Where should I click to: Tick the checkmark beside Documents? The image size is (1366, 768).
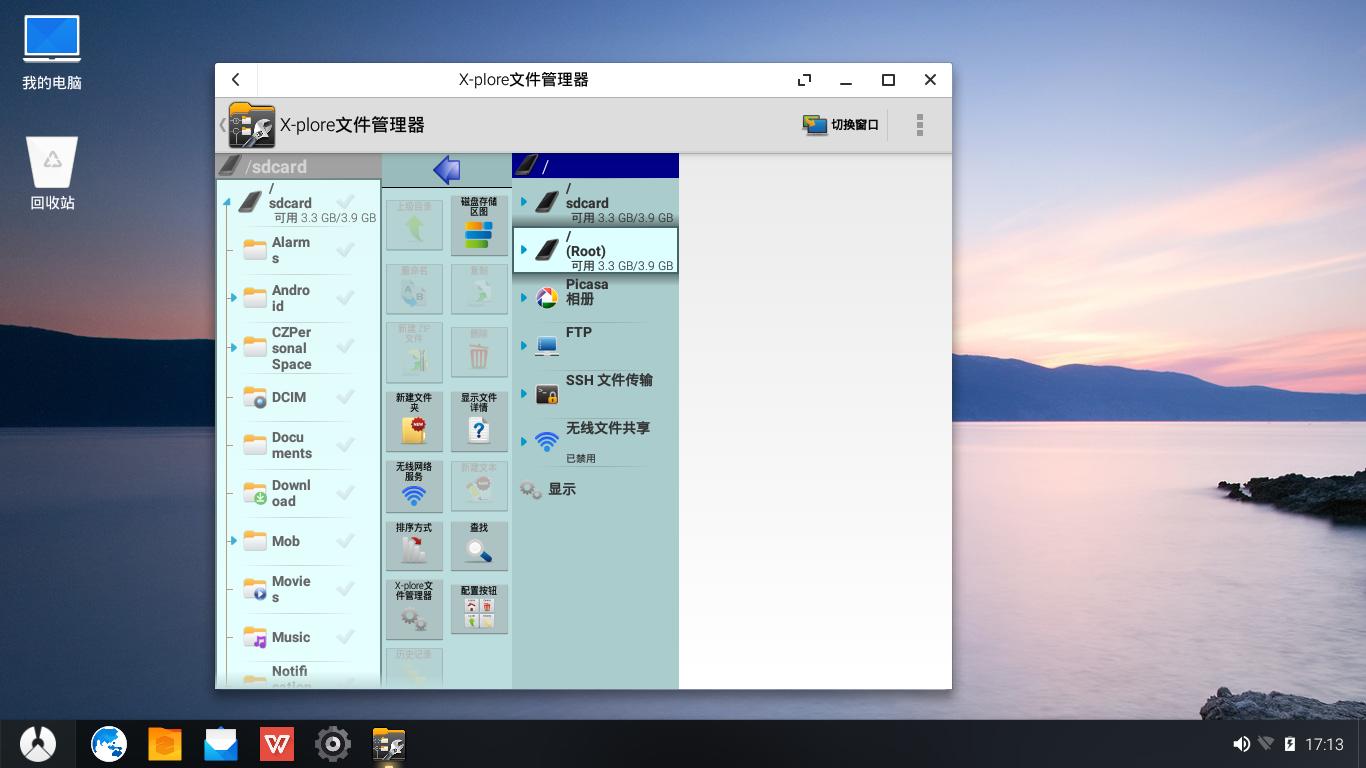[x=346, y=445]
